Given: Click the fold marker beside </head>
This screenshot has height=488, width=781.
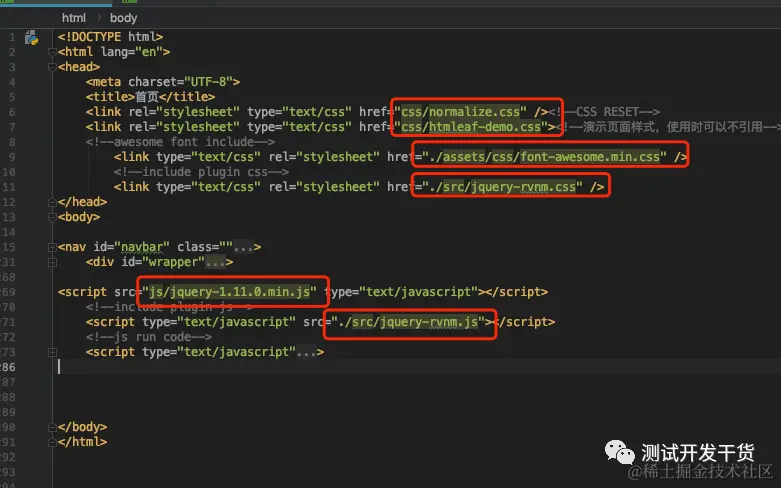Looking at the screenshot, I should pos(52,202).
